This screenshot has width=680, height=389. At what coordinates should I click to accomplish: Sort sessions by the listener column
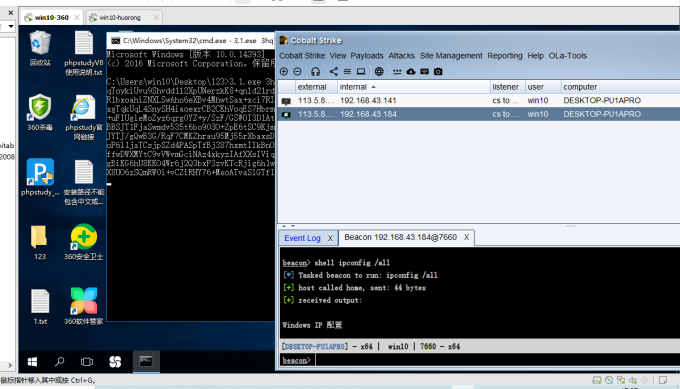[507, 87]
